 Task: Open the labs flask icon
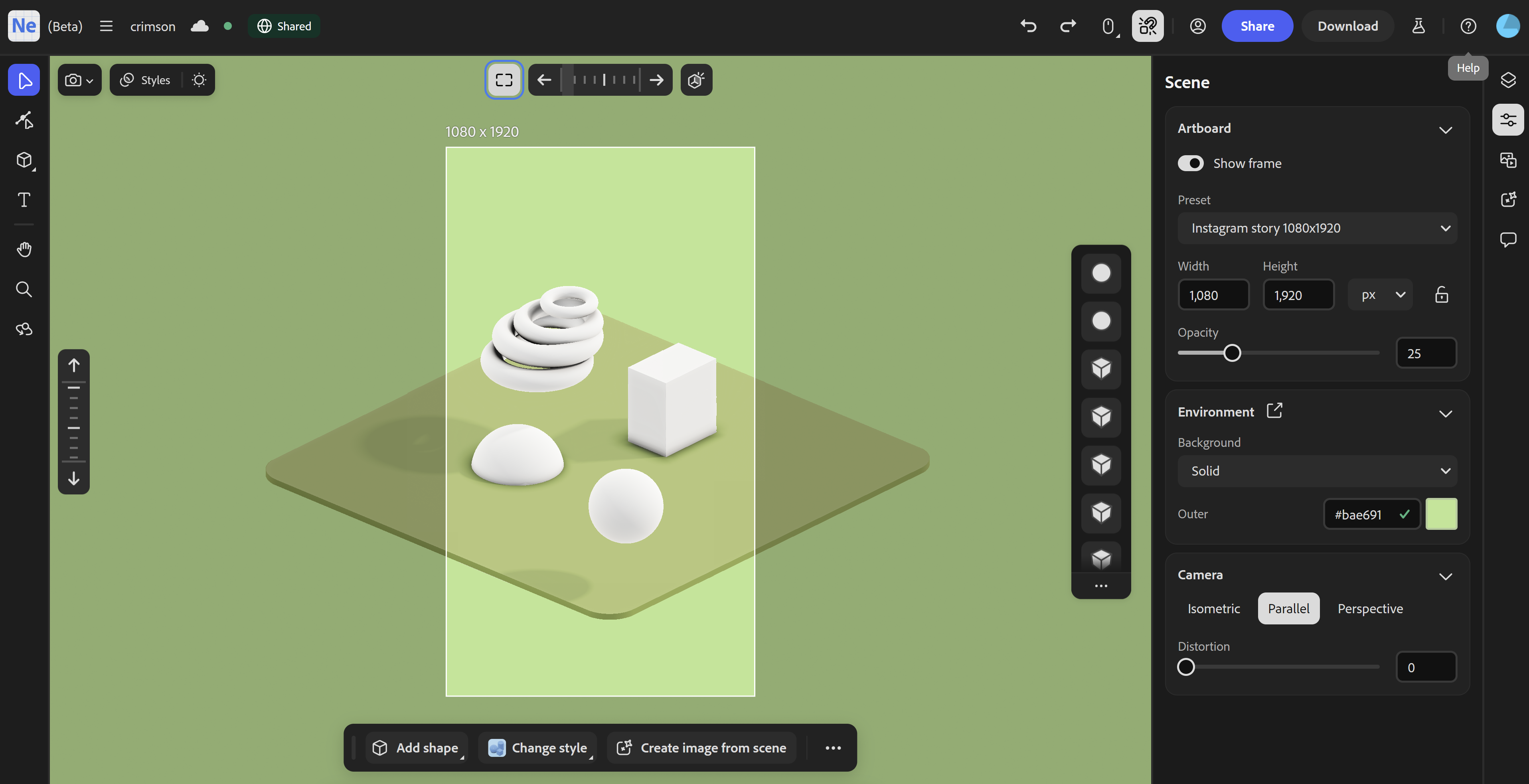[x=1418, y=26]
